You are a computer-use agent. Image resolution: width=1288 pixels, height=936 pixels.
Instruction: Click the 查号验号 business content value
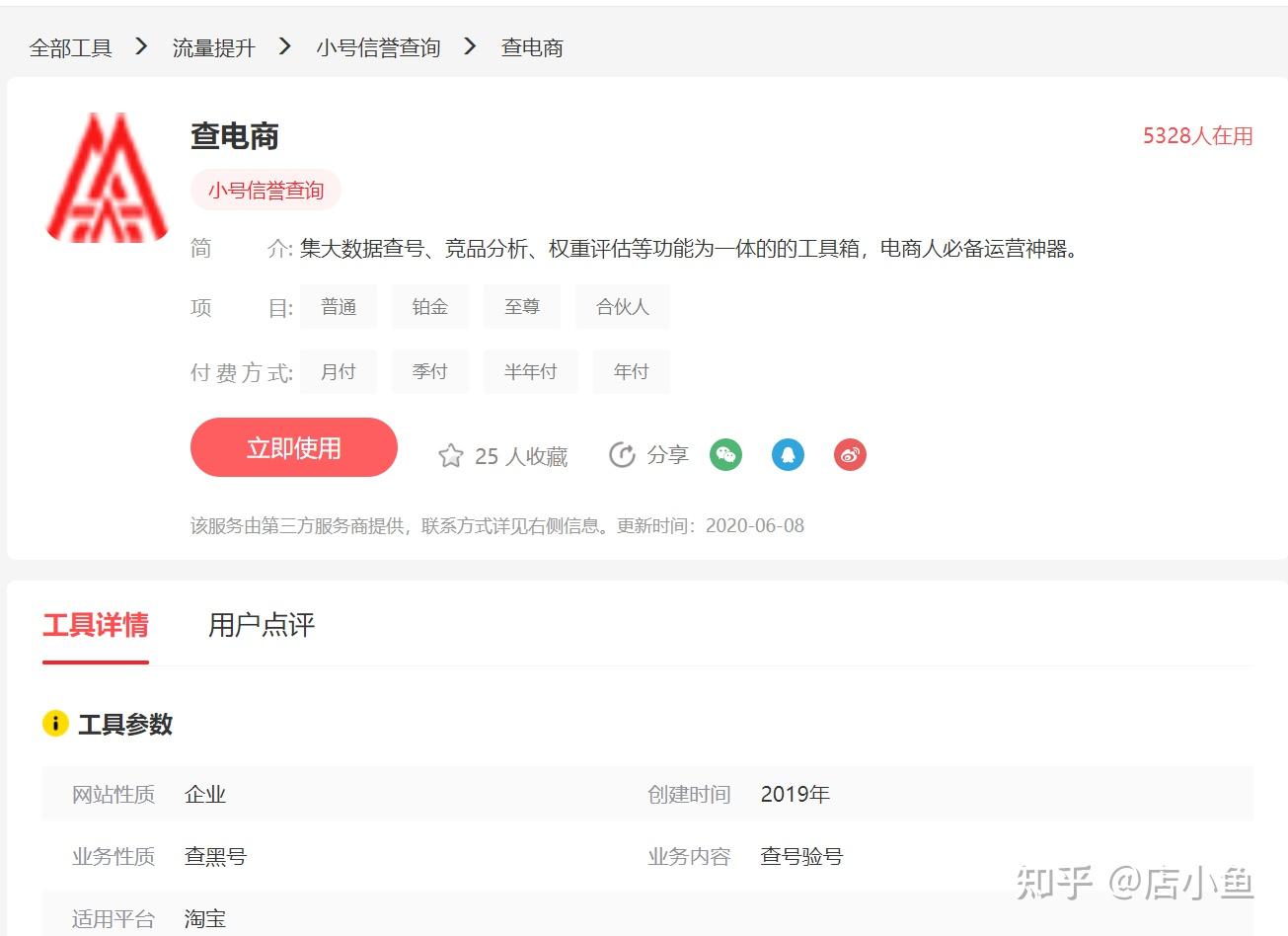pos(801,856)
